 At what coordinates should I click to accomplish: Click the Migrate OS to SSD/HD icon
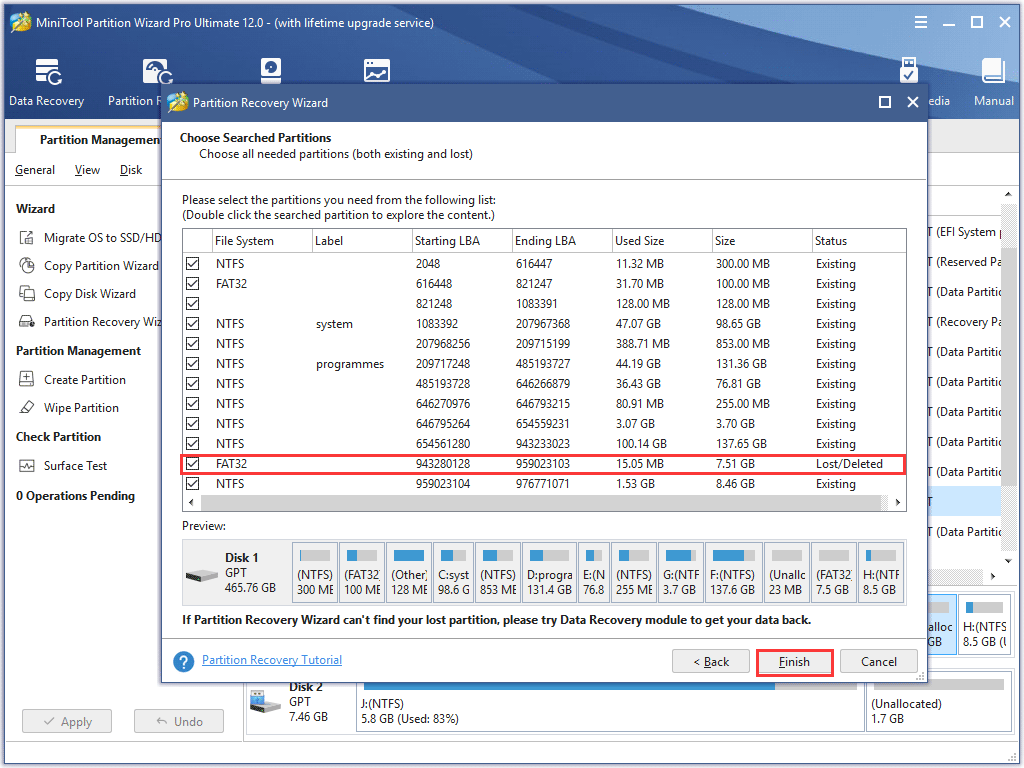(x=27, y=238)
